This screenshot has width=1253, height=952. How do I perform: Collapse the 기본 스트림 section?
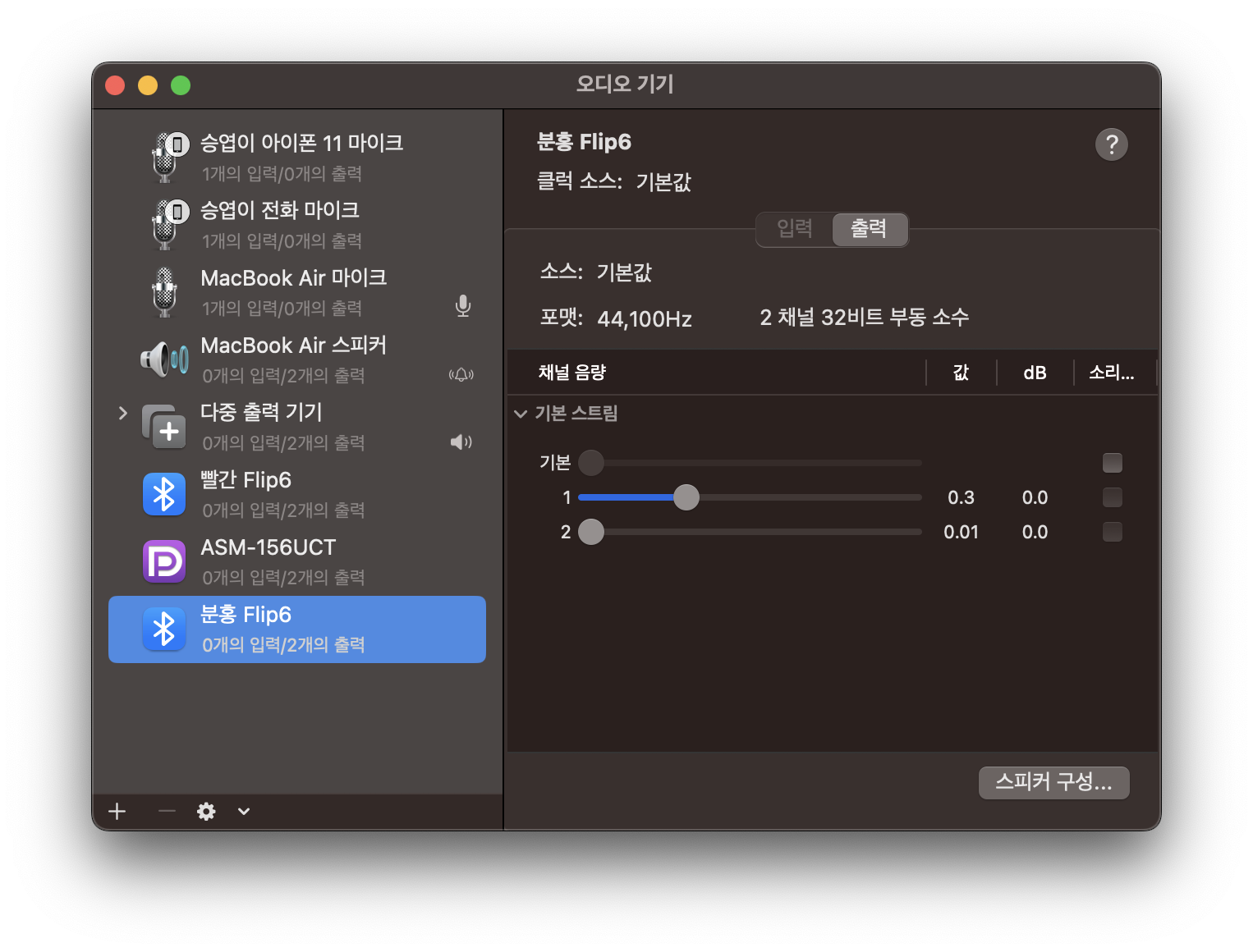click(521, 414)
